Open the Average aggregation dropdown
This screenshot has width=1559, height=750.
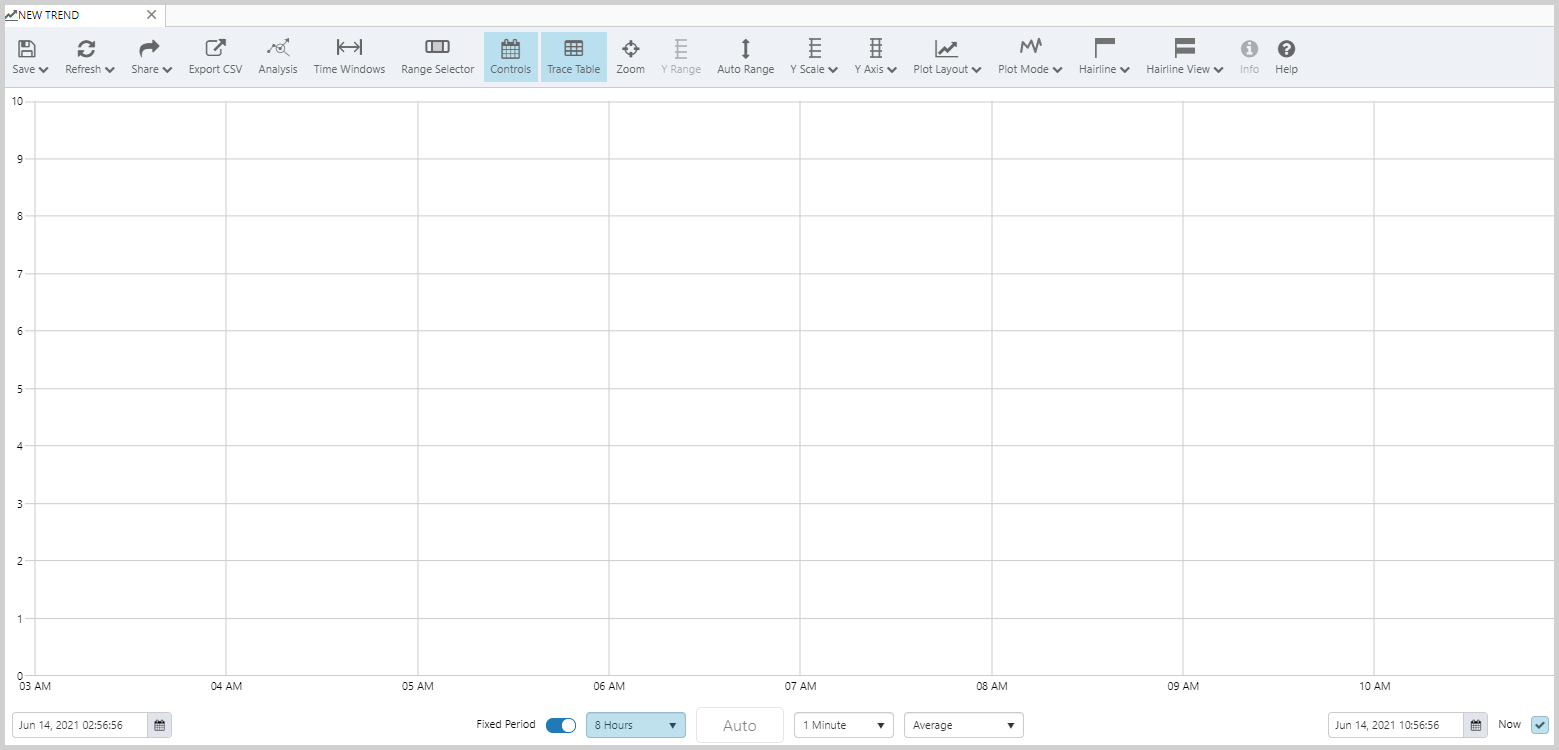click(x=963, y=725)
